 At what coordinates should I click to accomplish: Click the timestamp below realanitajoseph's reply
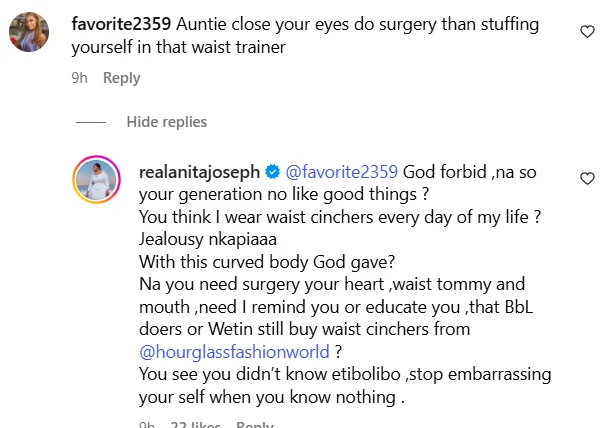click(x=145, y=424)
